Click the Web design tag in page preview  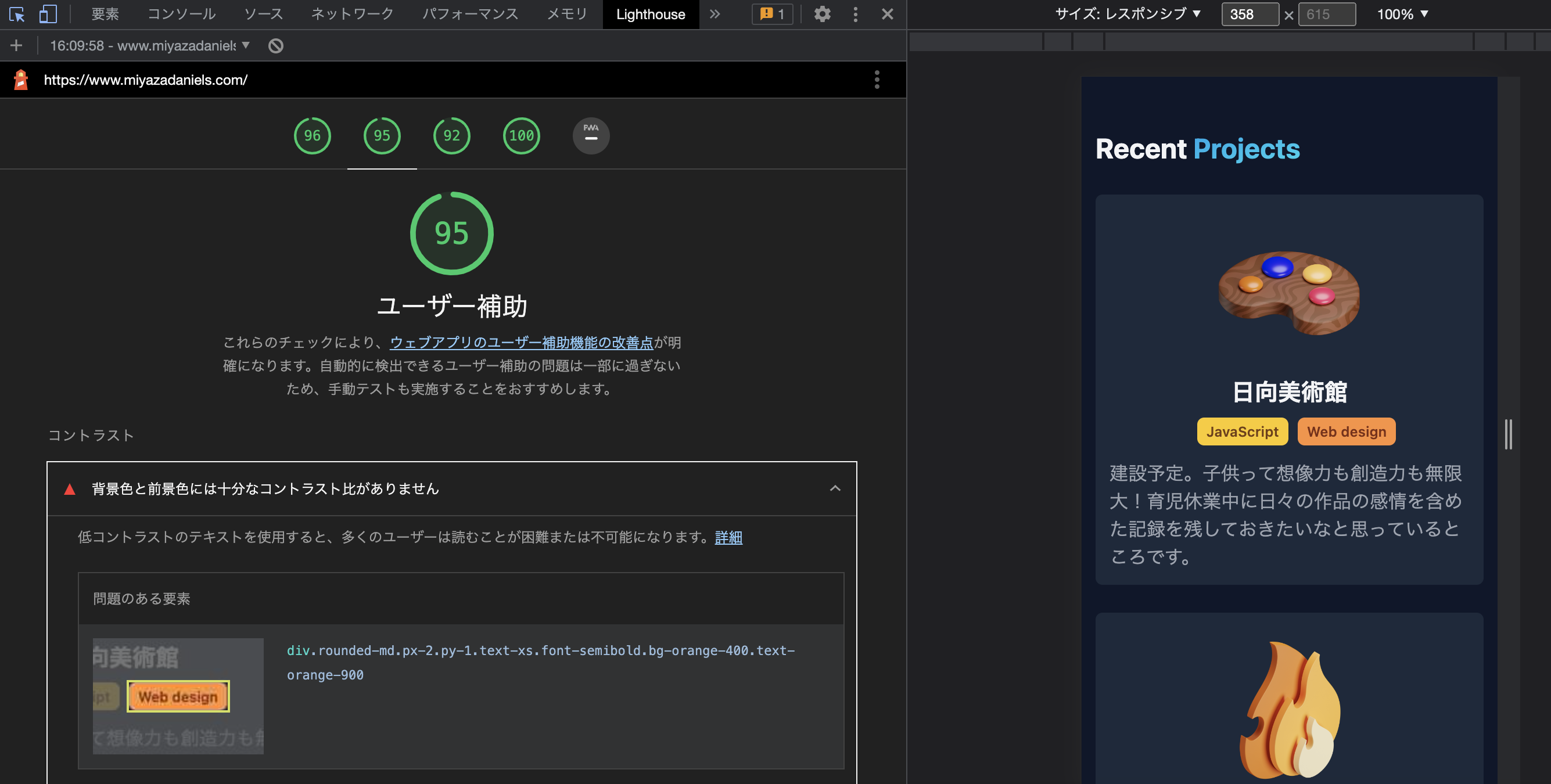[1347, 431]
